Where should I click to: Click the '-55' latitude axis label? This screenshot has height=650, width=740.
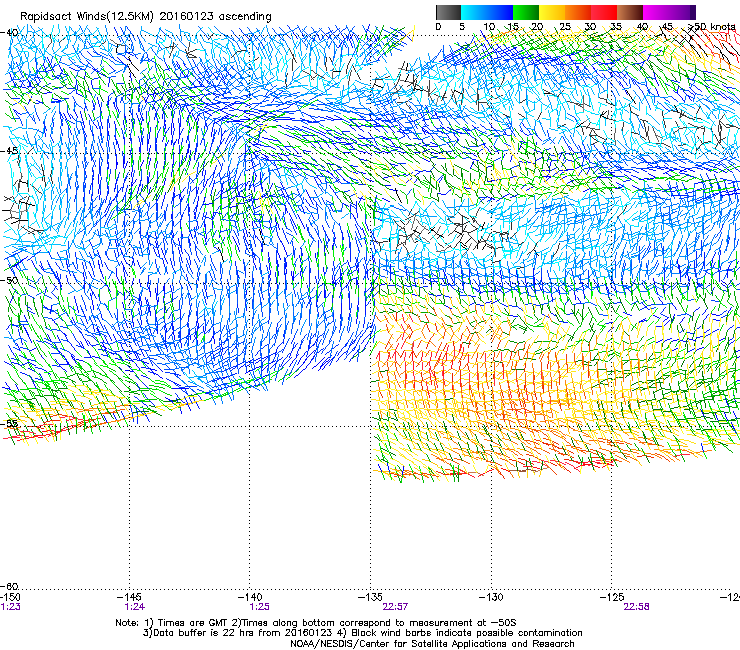click(10, 423)
